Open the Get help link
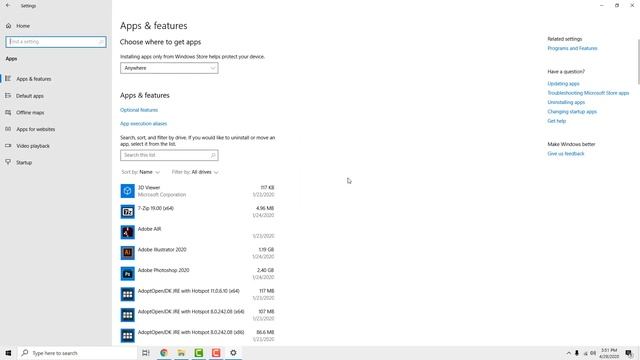The image size is (640, 360). [x=556, y=121]
